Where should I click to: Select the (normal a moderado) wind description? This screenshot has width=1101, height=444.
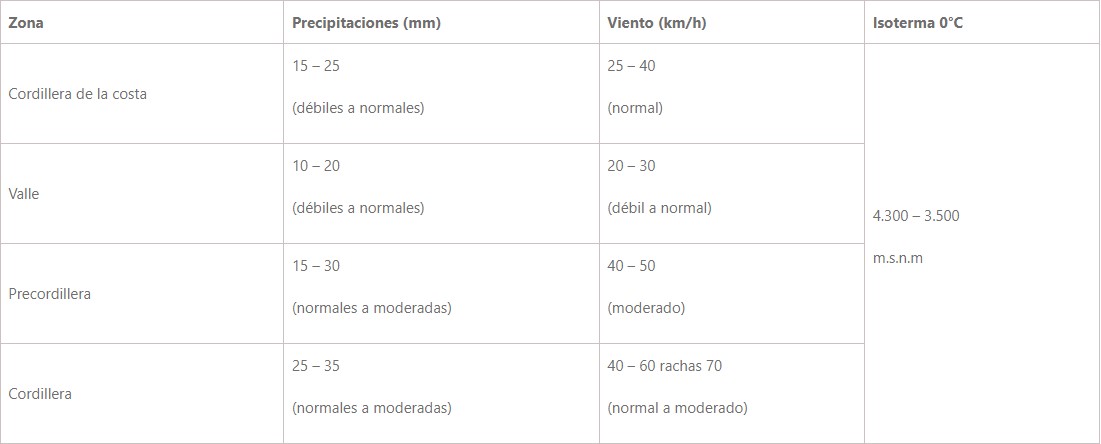point(678,408)
